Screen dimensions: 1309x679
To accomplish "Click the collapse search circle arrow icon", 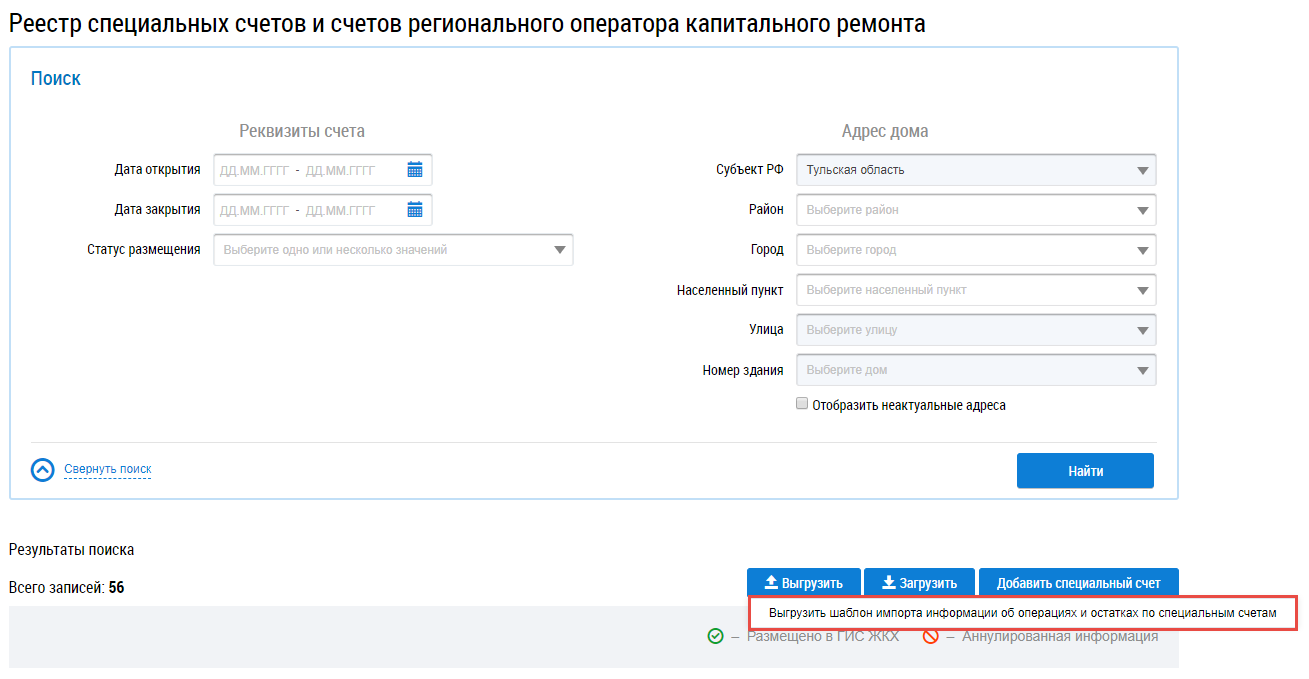I will 42,470.
